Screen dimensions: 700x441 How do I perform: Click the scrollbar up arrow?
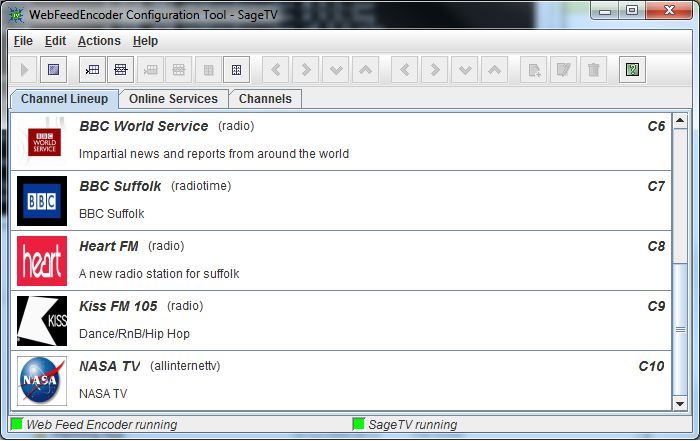[681, 121]
